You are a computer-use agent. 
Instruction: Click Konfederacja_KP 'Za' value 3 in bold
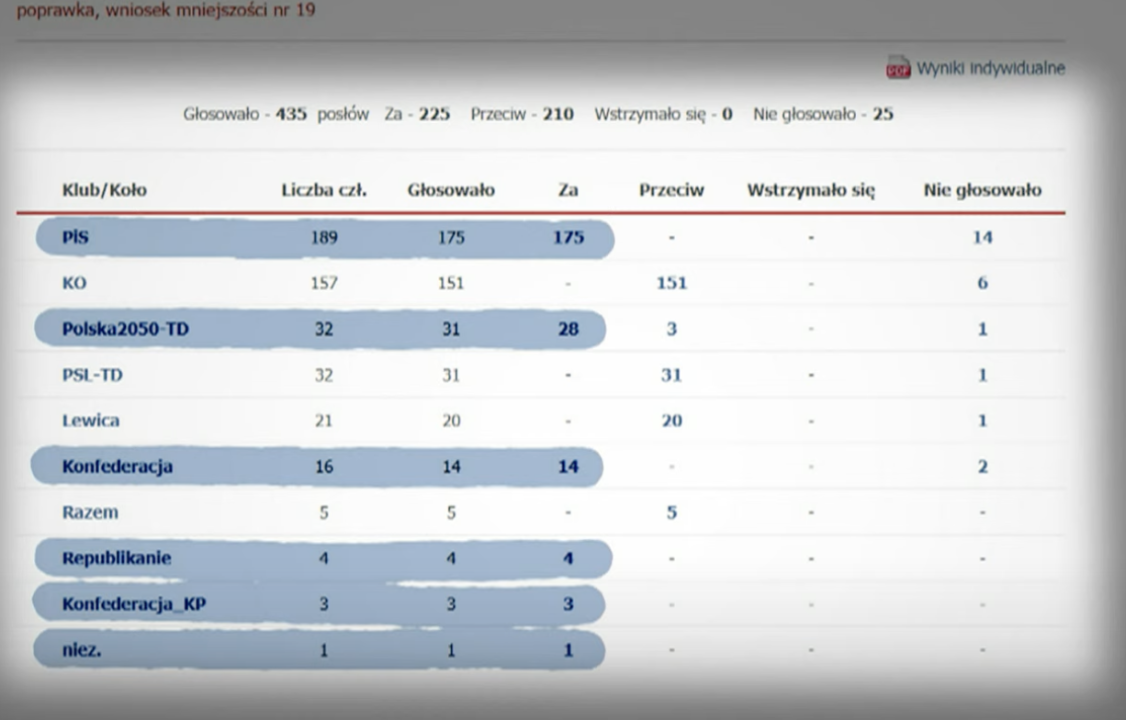click(x=568, y=604)
